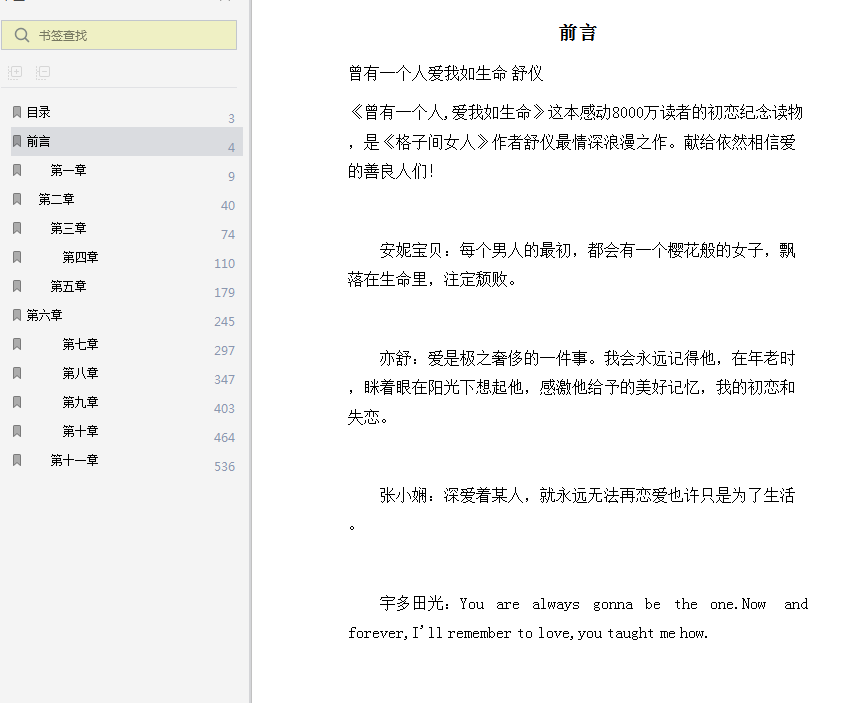Viewport: 863px width, 703px height.
Task: Click page number 245 for 第六章
Action: point(225,322)
